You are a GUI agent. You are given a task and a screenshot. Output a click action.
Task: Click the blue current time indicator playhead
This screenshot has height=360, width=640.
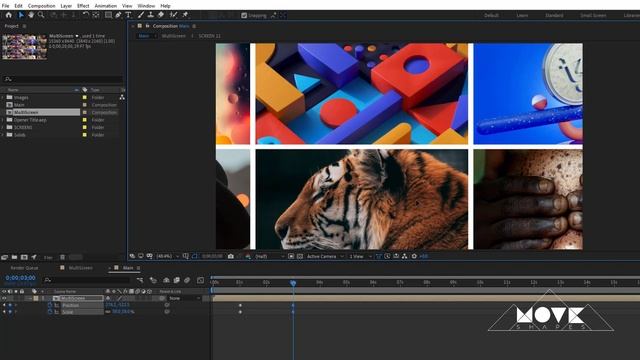(x=293, y=283)
